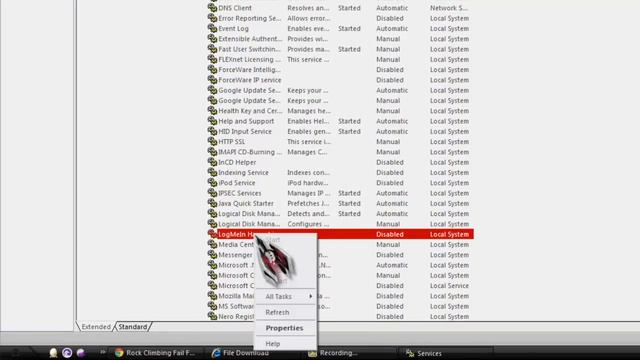Click 'Allows error...' description text

click(309, 18)
